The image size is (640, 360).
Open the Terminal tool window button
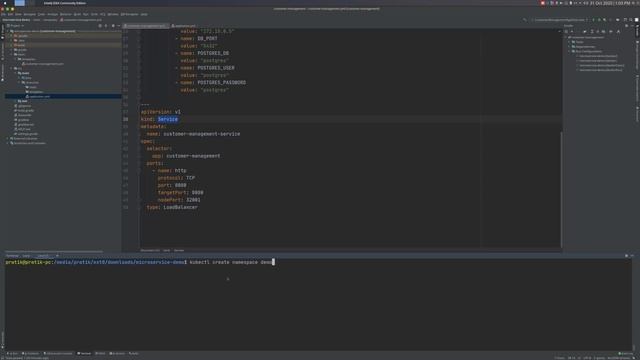(84, 353)
